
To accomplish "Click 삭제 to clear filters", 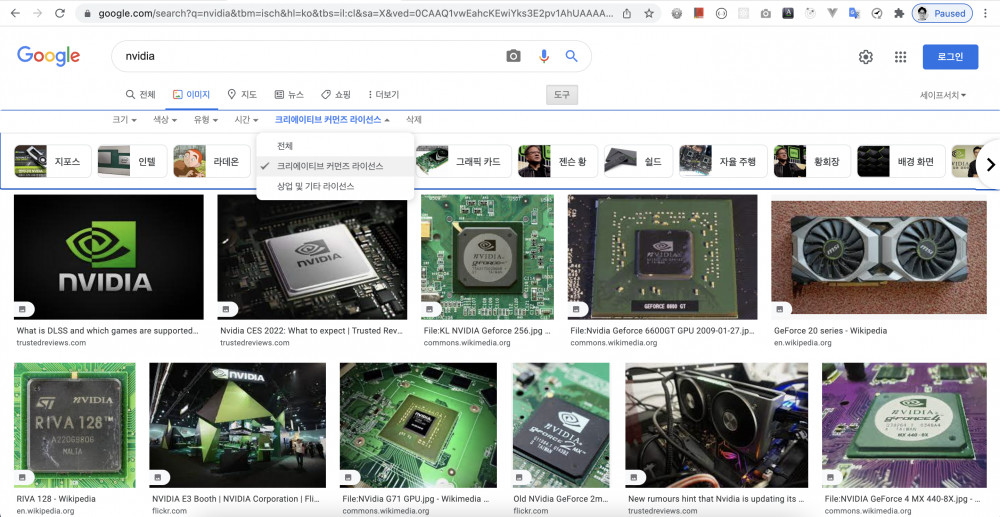I will click(x=414, y=119).
